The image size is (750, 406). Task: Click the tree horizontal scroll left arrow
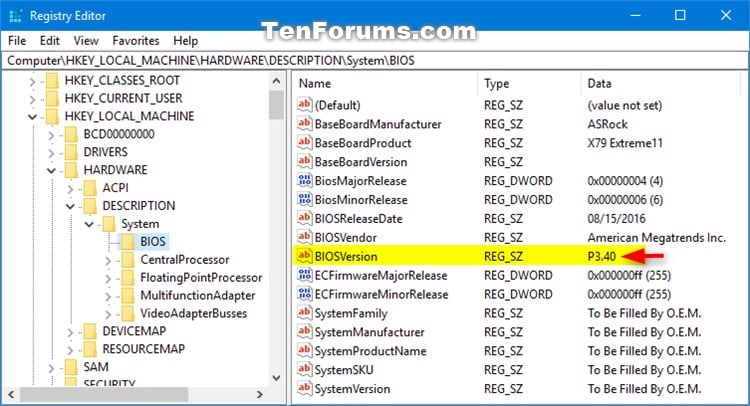[11, 395]
